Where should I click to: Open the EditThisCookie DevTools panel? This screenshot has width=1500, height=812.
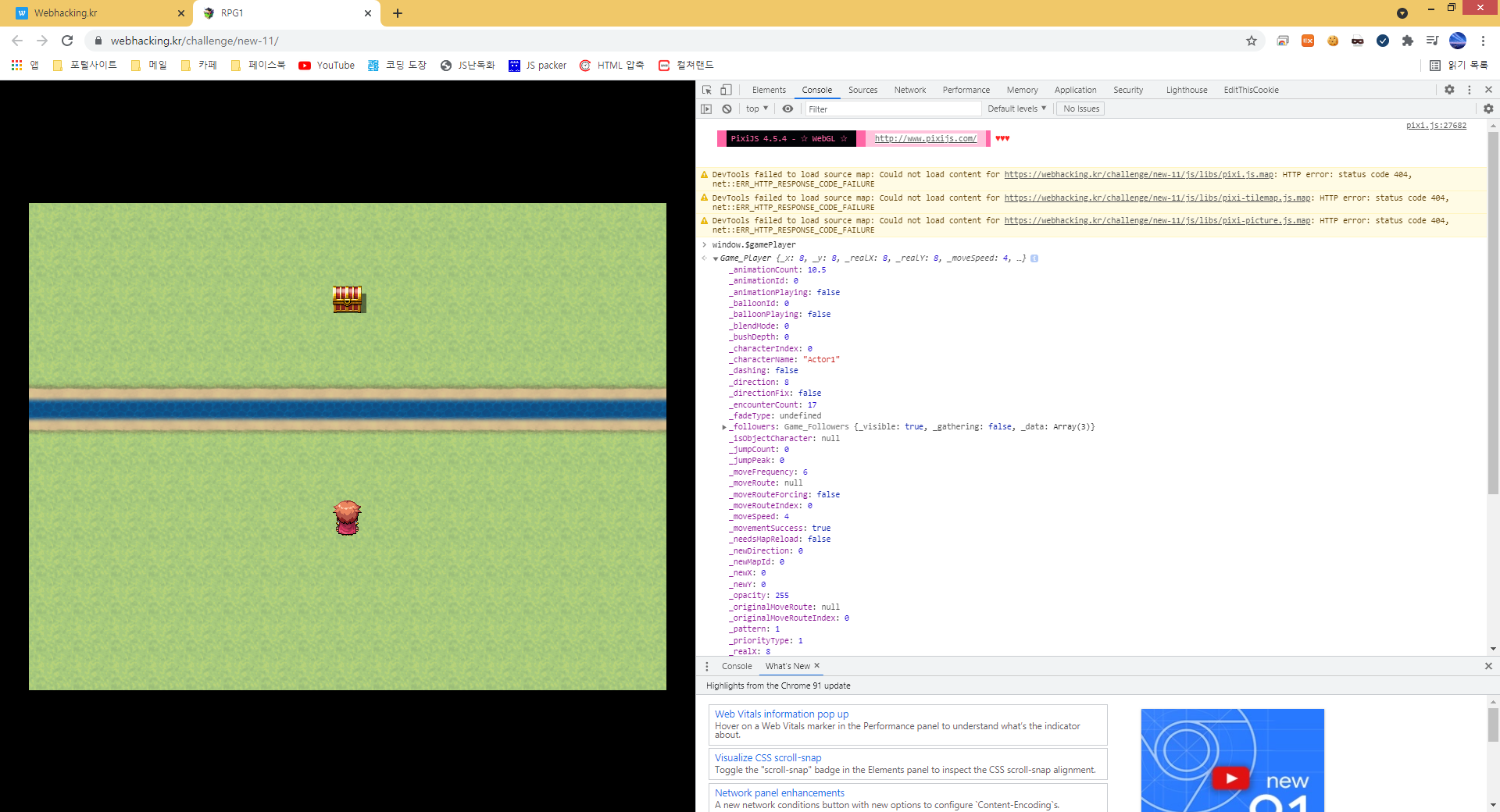pyautogui.click(x=1251, y=90)
